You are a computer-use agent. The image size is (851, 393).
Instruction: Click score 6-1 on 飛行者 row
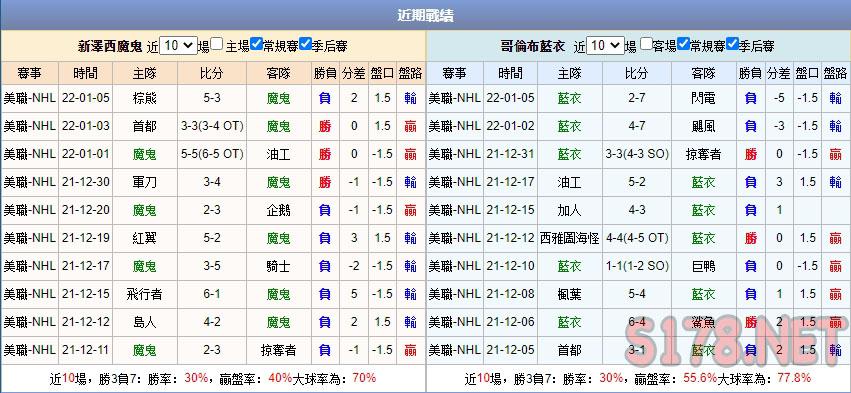212,294
